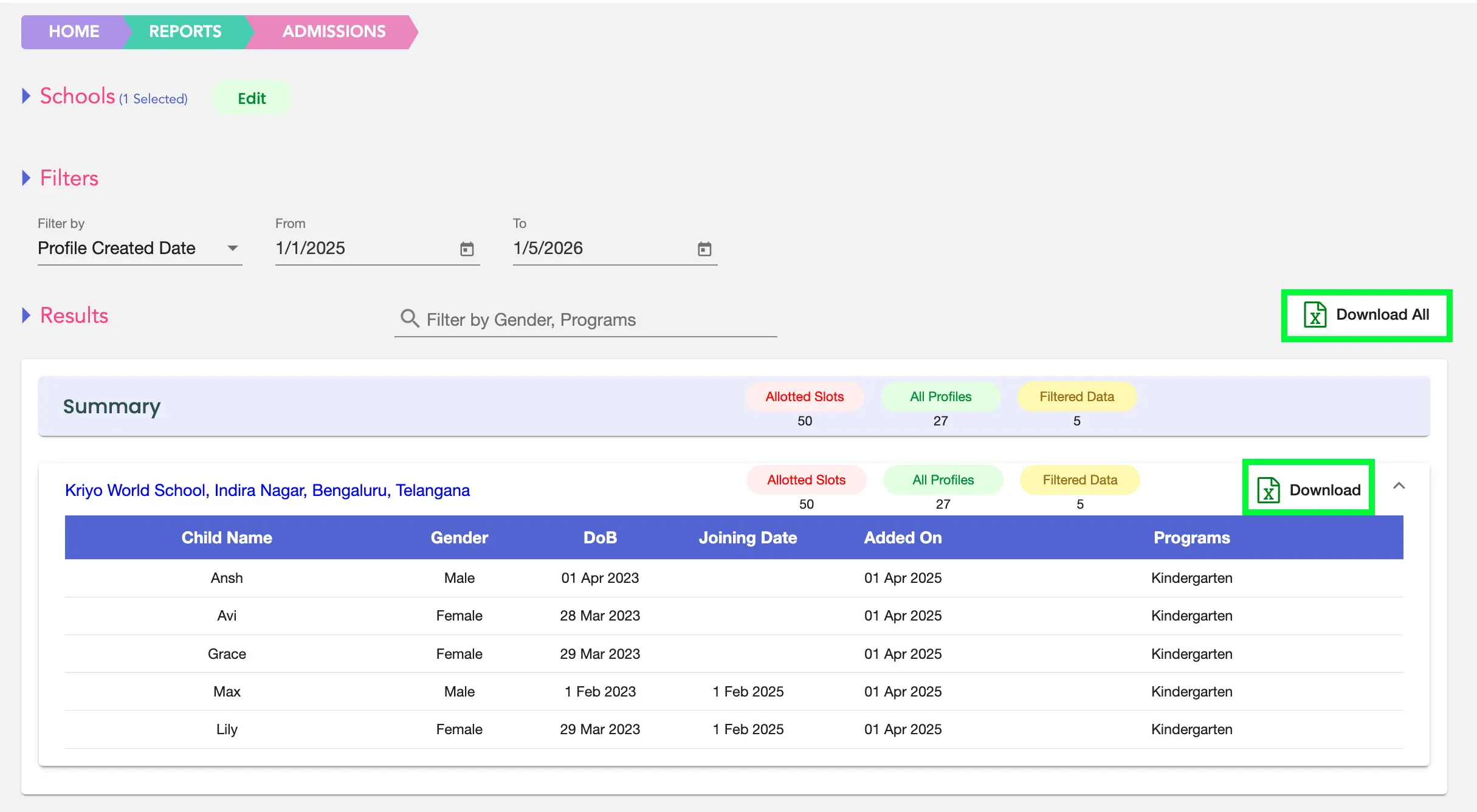
Task: Click the search magnifier icon in Results
Action: pos(410,318)
